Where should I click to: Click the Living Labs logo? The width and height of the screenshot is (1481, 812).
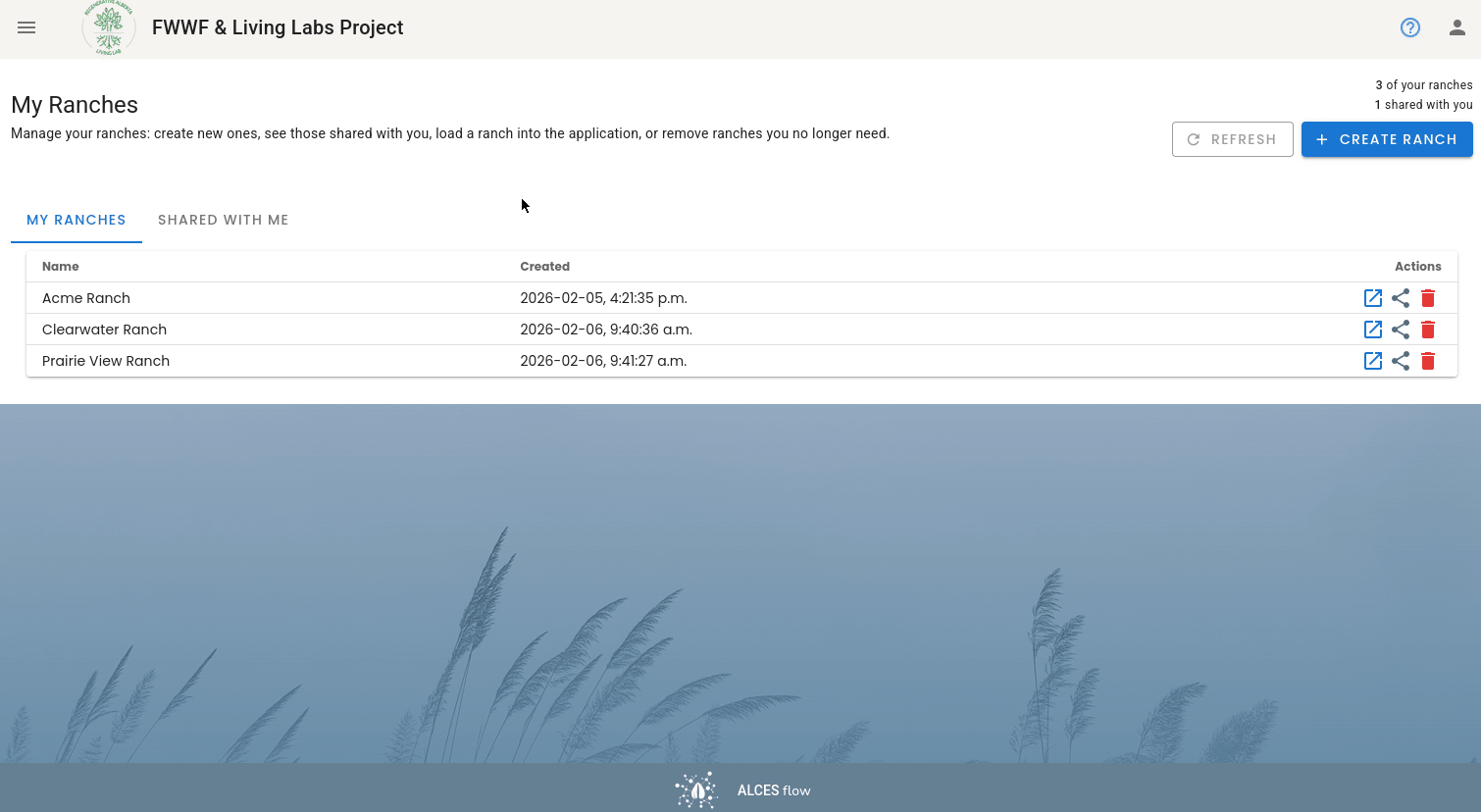pos(109,27)
